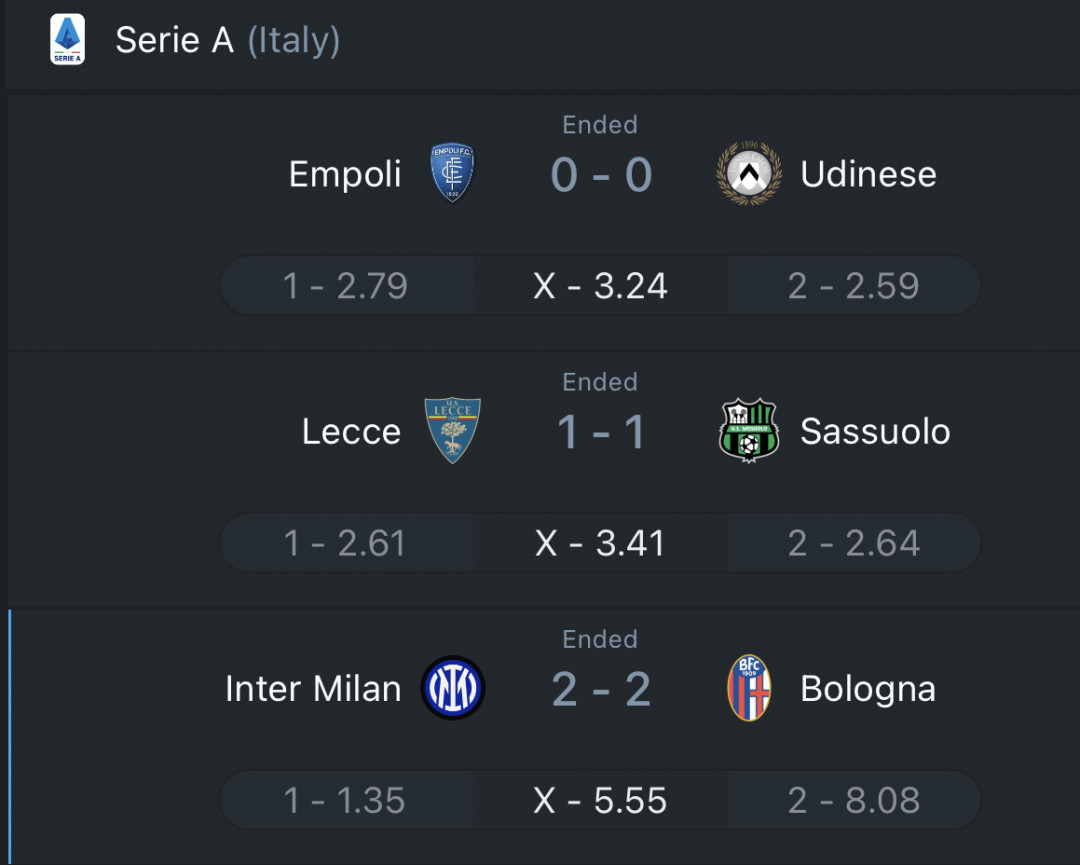The width and height of the screenshot is (1080, 865).
Task: Click the Lecce club crest
Action: (x=453, y=430)
